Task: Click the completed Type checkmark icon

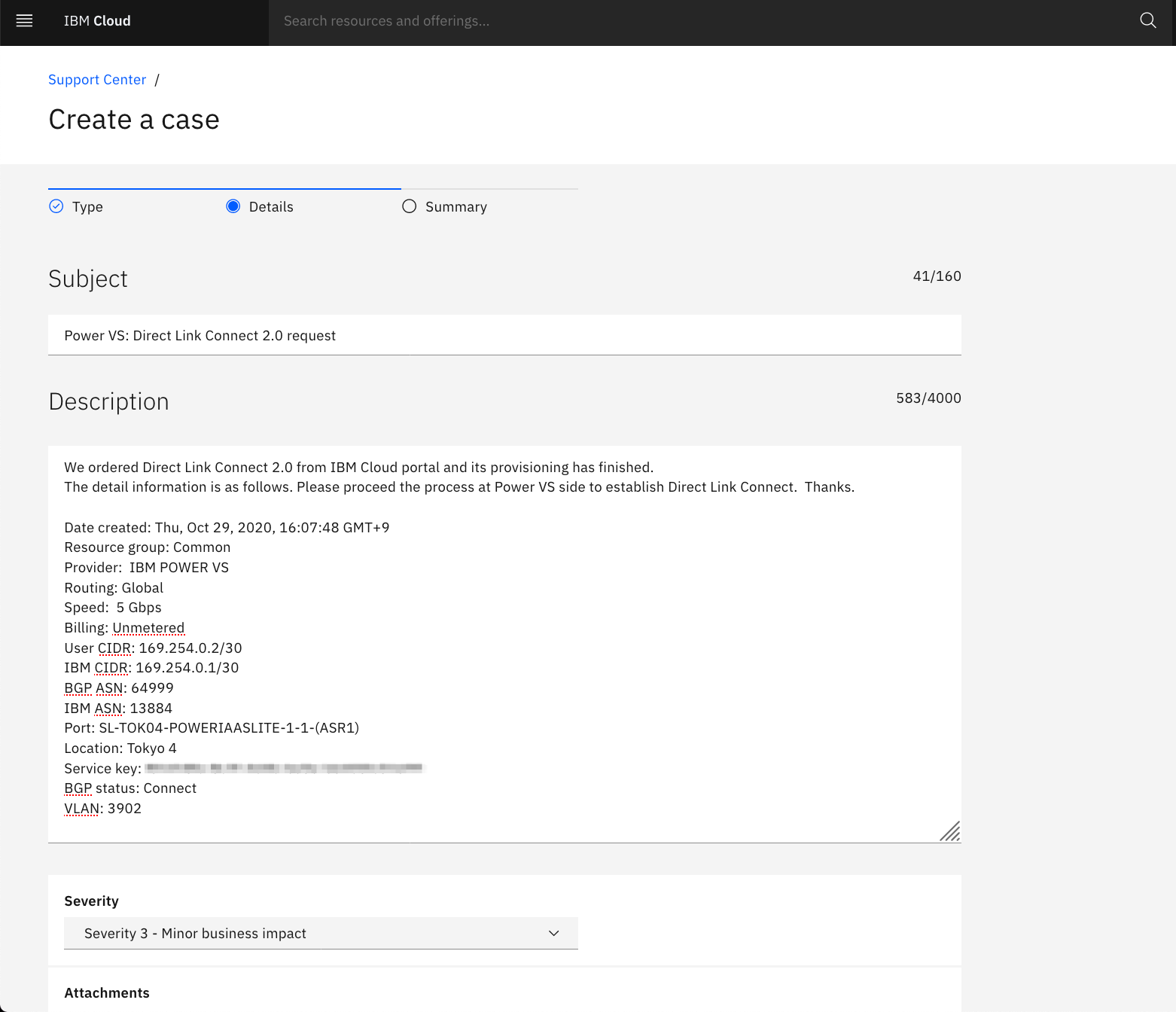Action: coord(56,206)
